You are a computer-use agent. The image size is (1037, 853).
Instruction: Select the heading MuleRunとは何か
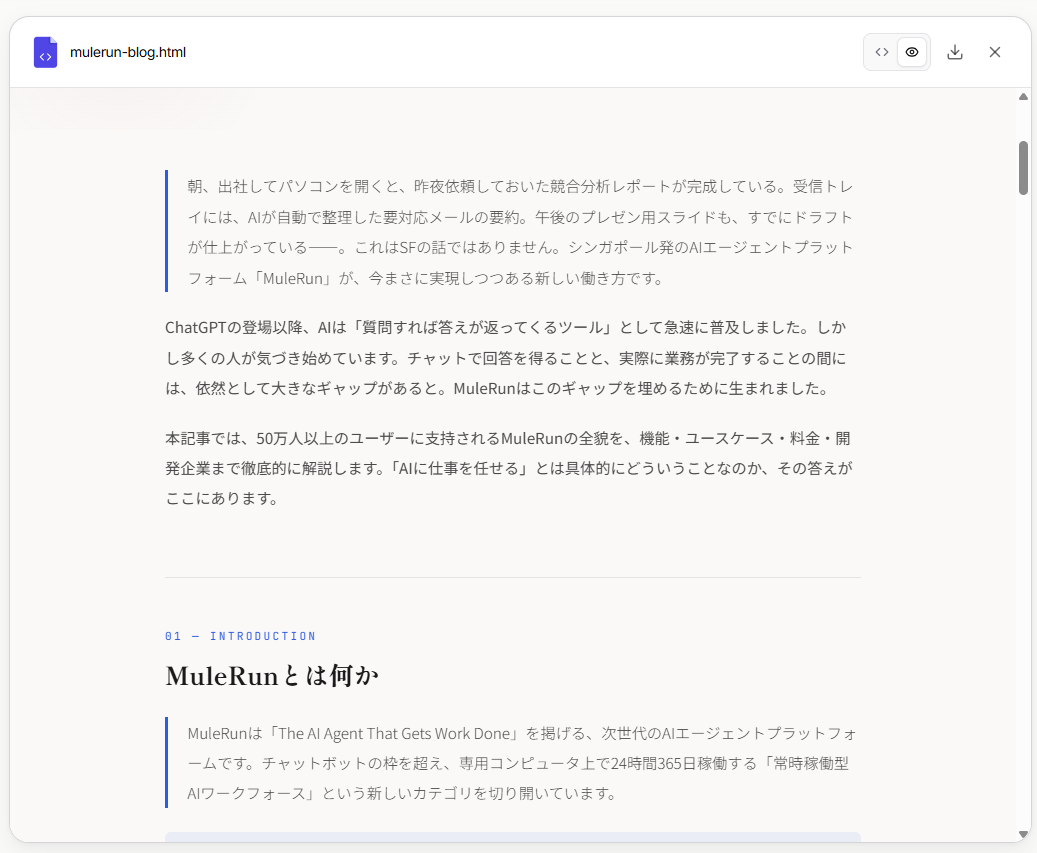tap(272, 676)
